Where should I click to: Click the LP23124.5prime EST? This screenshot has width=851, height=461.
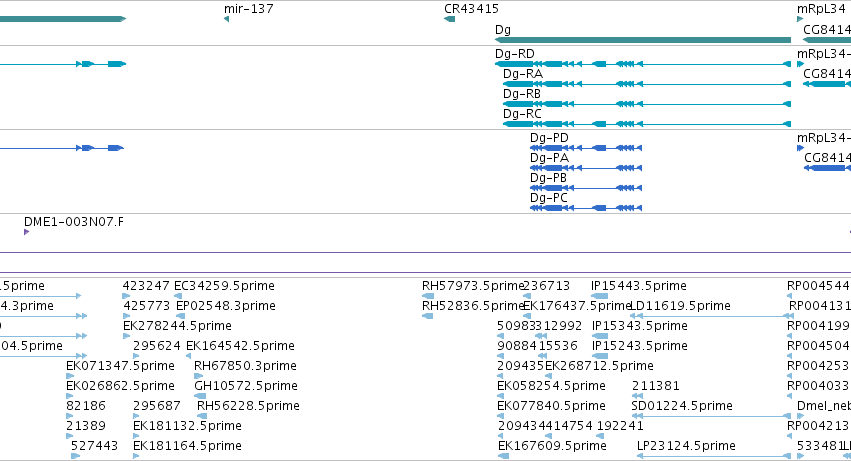714,457
